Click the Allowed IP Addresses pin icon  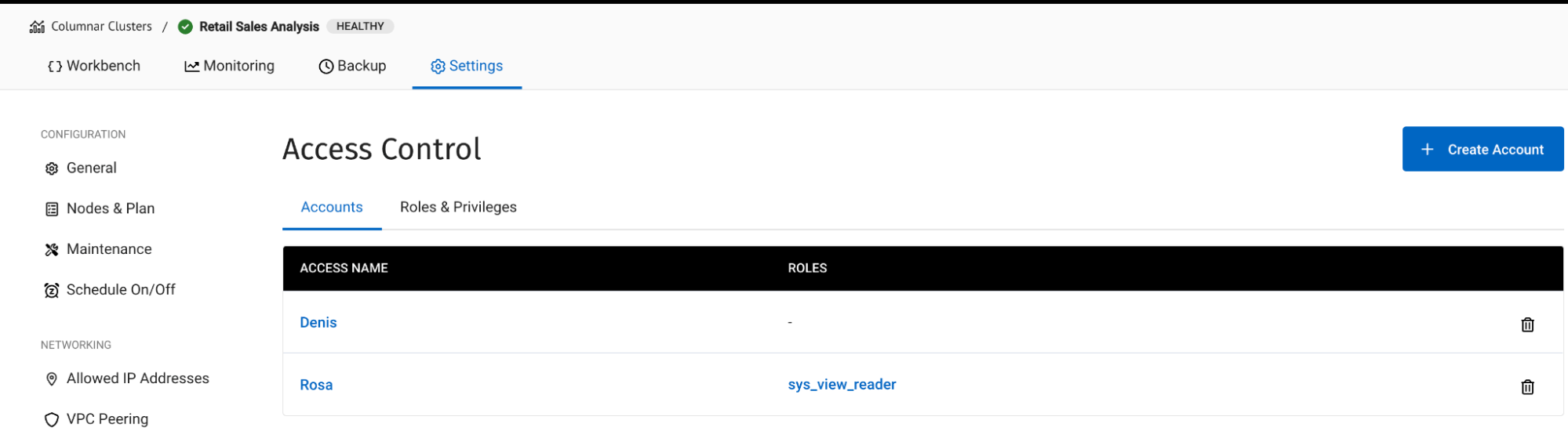coord(52,379)
